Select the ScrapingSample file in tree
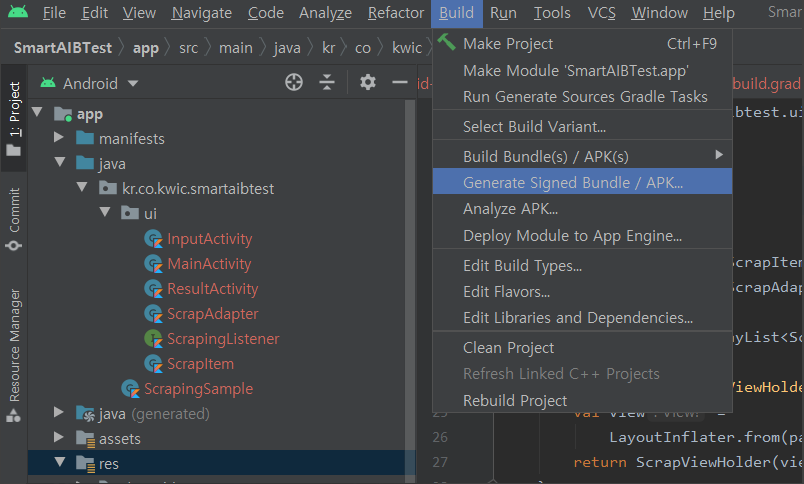804x484 pixels. (x=198, y=389)
